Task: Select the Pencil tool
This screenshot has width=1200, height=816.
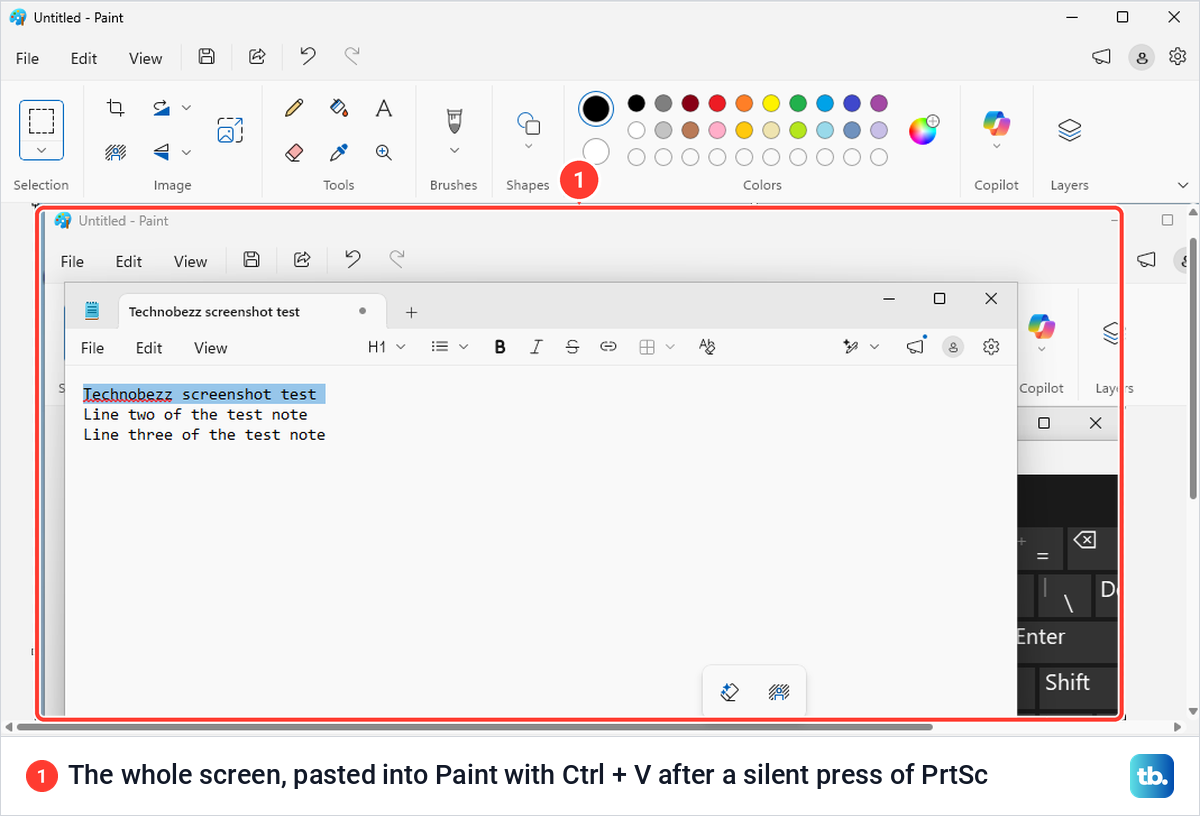Action: coord(294,108)
